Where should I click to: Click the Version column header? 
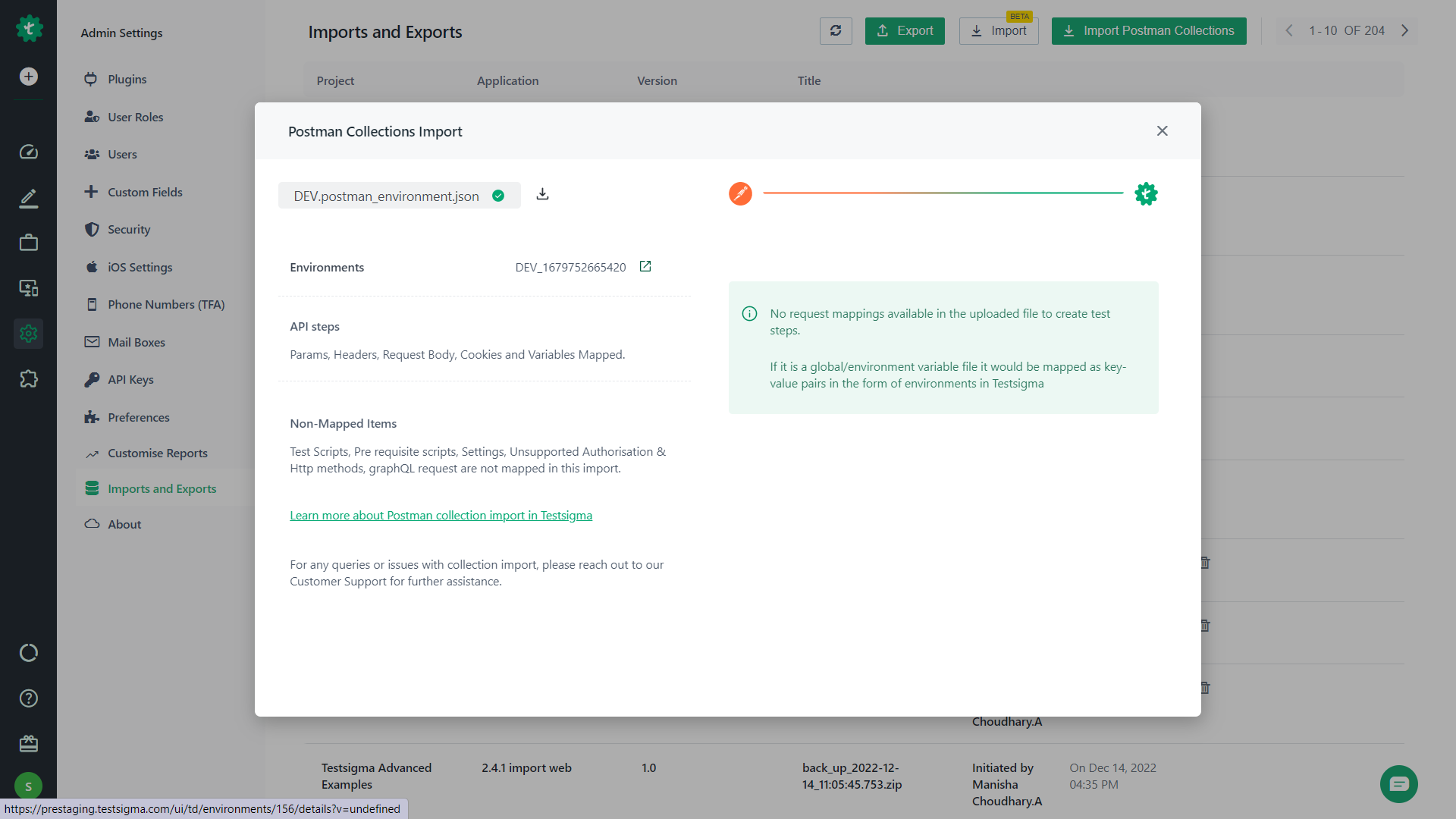point(657,81)
